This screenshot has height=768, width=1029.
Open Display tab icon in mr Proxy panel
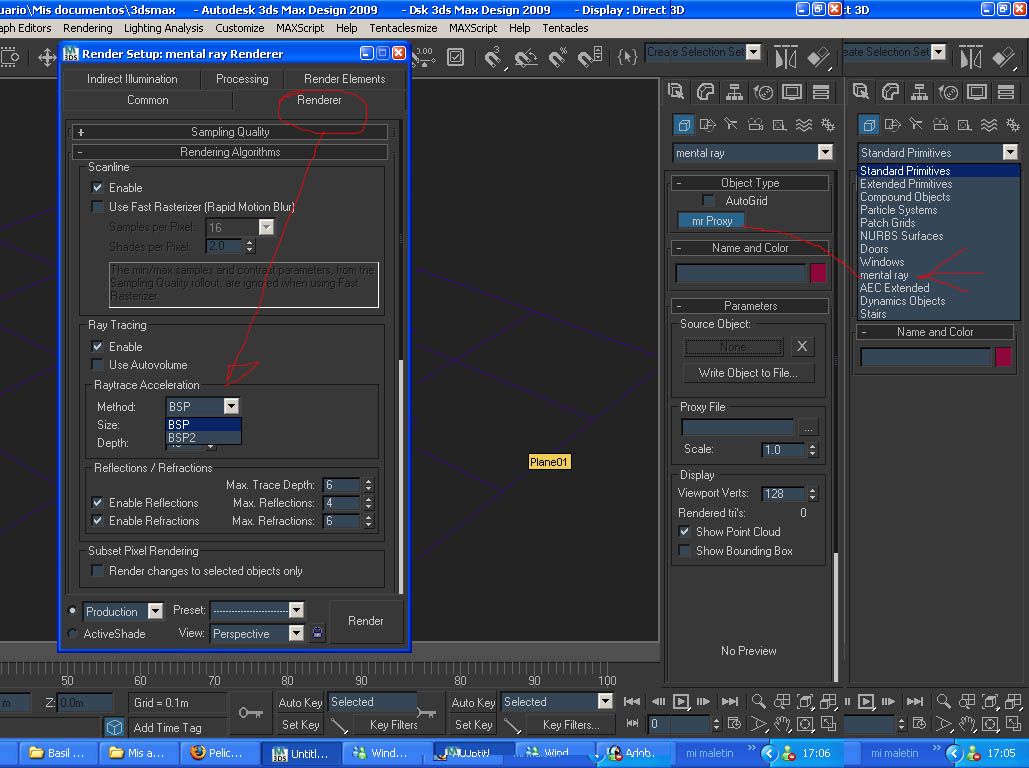tap(792, 92)
